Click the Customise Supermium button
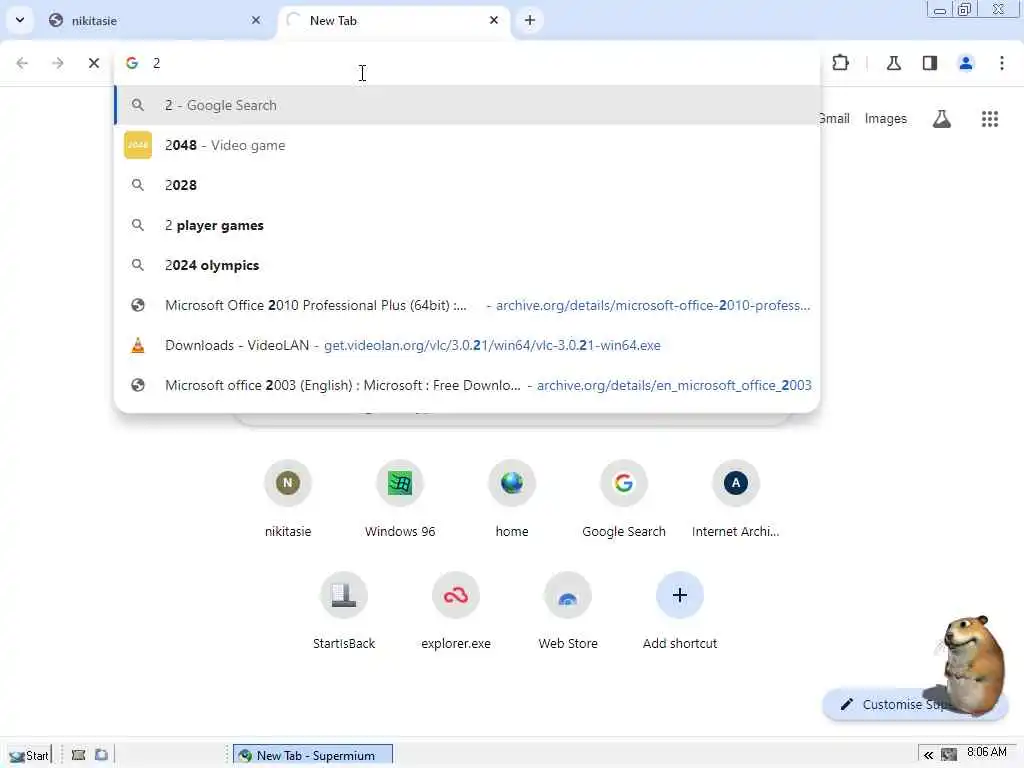Screen dimensions: 1024x768 point(914,704)
